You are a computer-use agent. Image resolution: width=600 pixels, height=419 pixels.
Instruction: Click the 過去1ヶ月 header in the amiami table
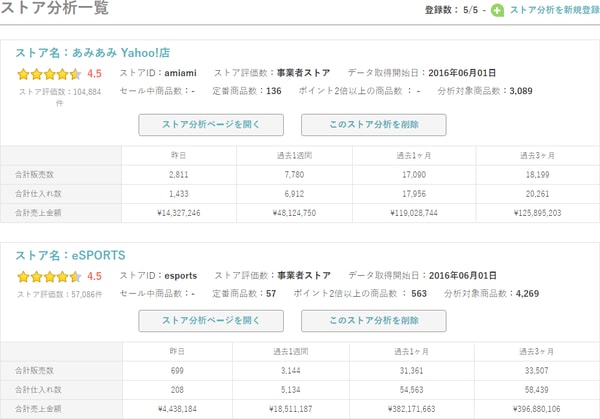click(414, 155)
